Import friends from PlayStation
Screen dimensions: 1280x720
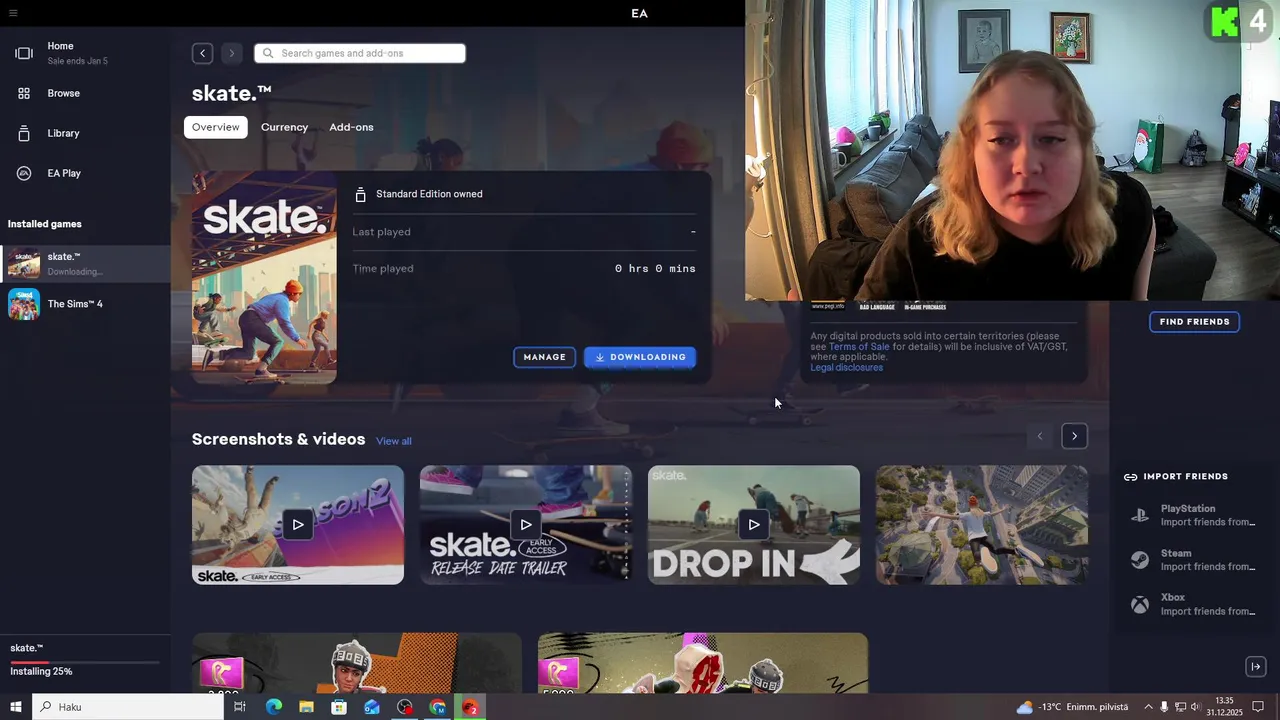coord(1192,515)
